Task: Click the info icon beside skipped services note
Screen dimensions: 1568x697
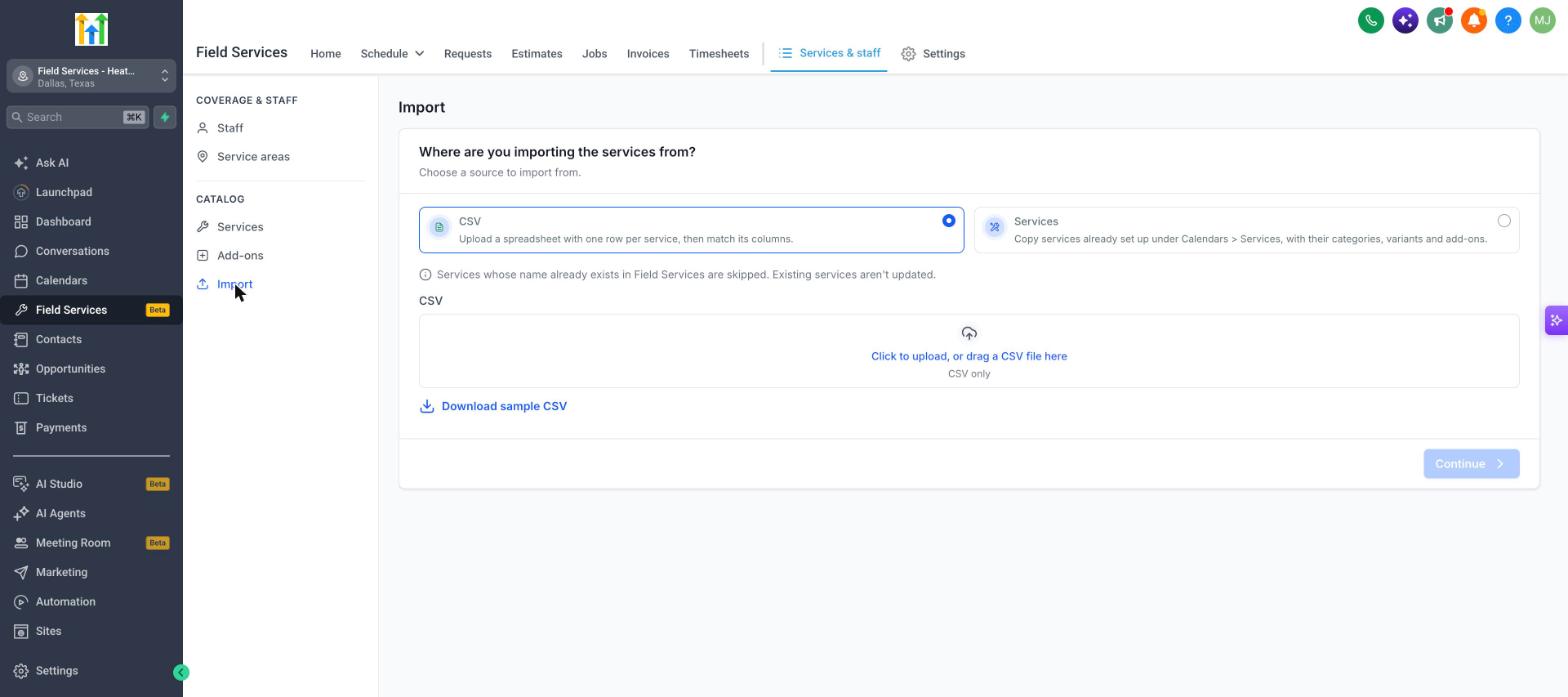Action: tap(425, 275)
